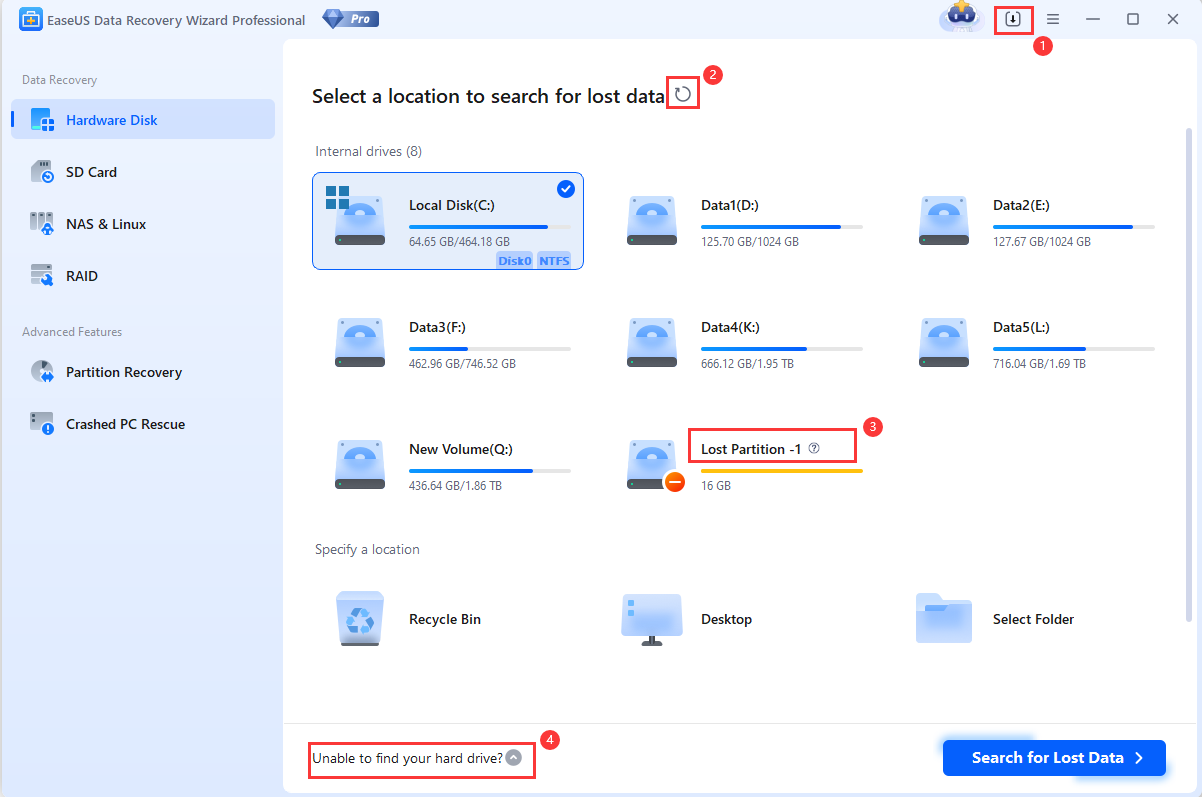
Task: Click the 125.70 GB/1024 GB text
Action: tap(750, 242)
